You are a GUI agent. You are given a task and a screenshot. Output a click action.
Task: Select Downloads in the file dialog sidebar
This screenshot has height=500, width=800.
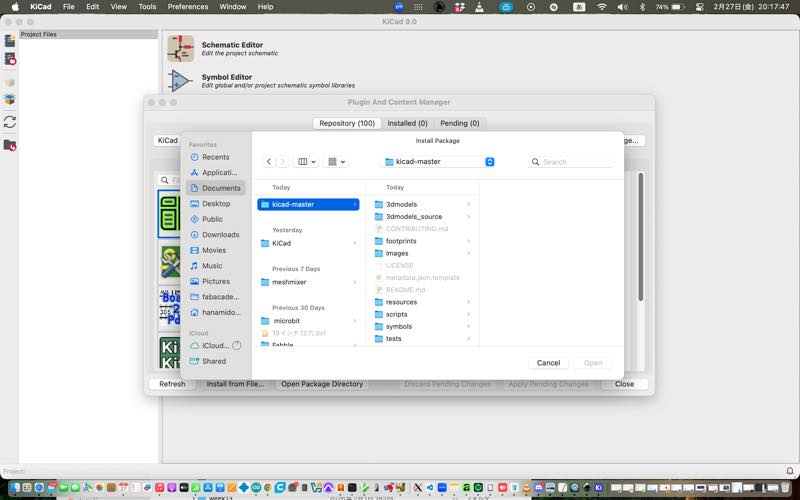point(215,235)
